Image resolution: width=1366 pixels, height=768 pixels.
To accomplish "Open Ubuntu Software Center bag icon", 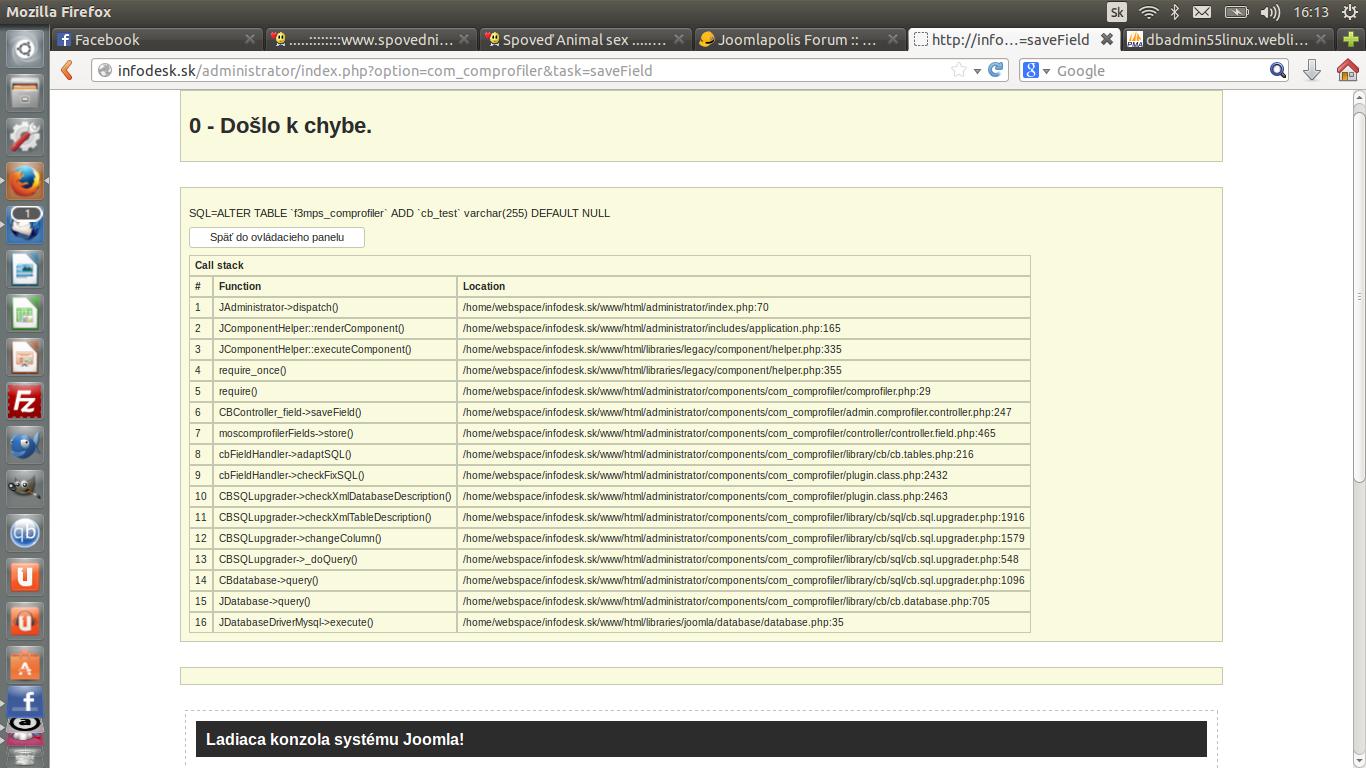I will (x=25, y=666).
